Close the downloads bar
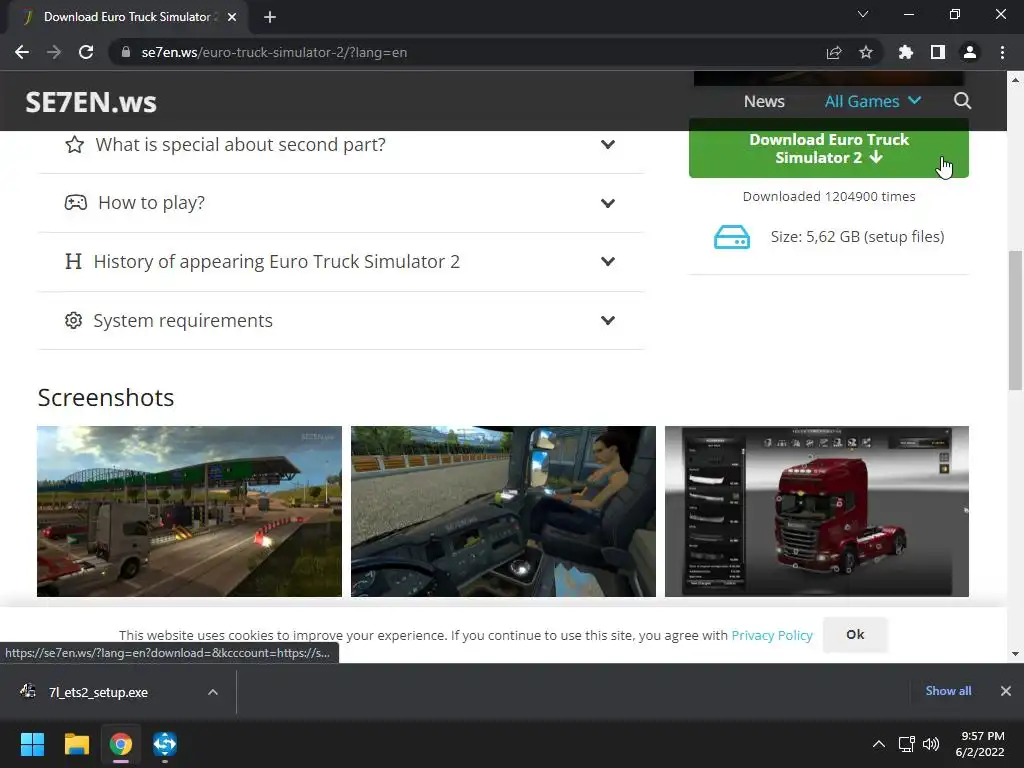 pyautogui.click(x=1006, y=691)
